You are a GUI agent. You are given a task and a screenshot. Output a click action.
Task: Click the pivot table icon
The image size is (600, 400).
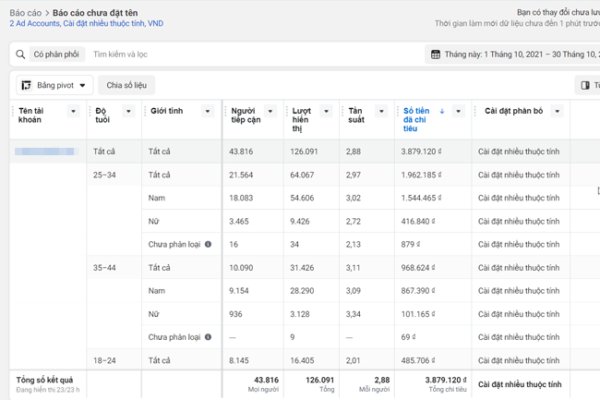tap(25, 86)
